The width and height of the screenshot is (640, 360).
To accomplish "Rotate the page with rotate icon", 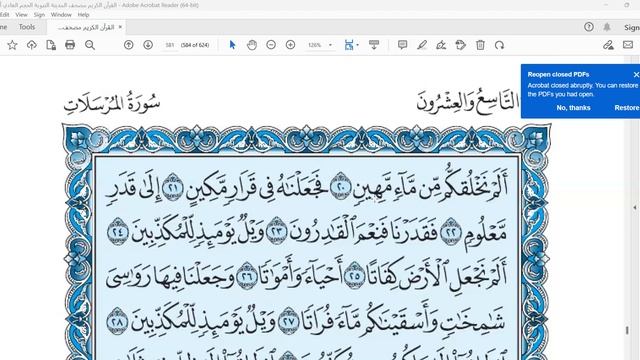I will [x=500, y=45].
